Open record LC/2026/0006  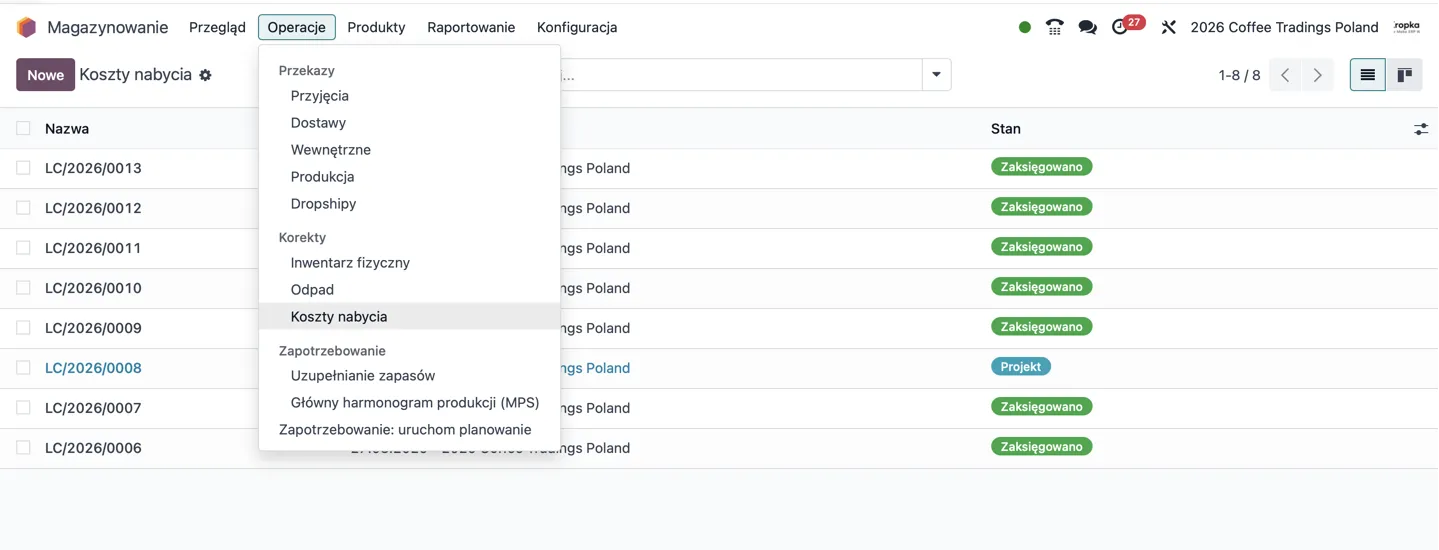pyautogui.click(x=93, y=448)
